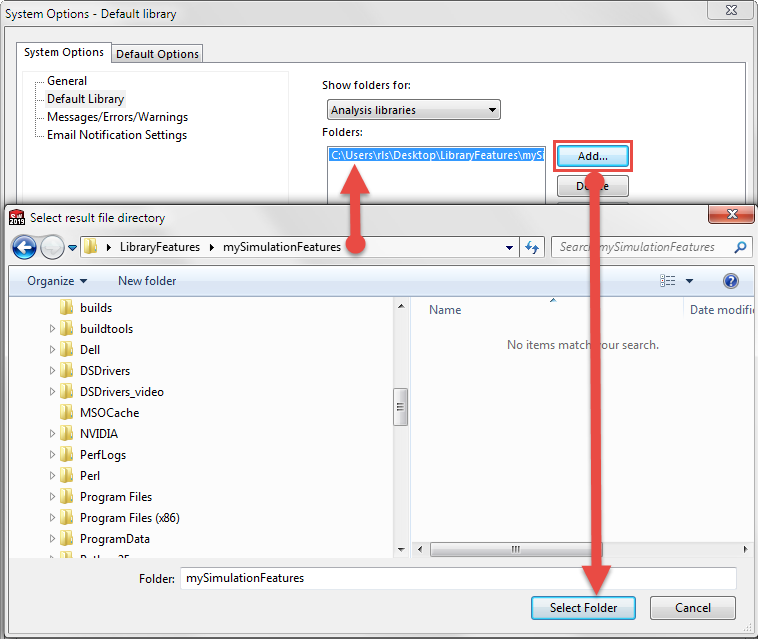Expand the Program Files tree node
The height and width of the screenshot is (639, 758).
[x=52, y=496]
